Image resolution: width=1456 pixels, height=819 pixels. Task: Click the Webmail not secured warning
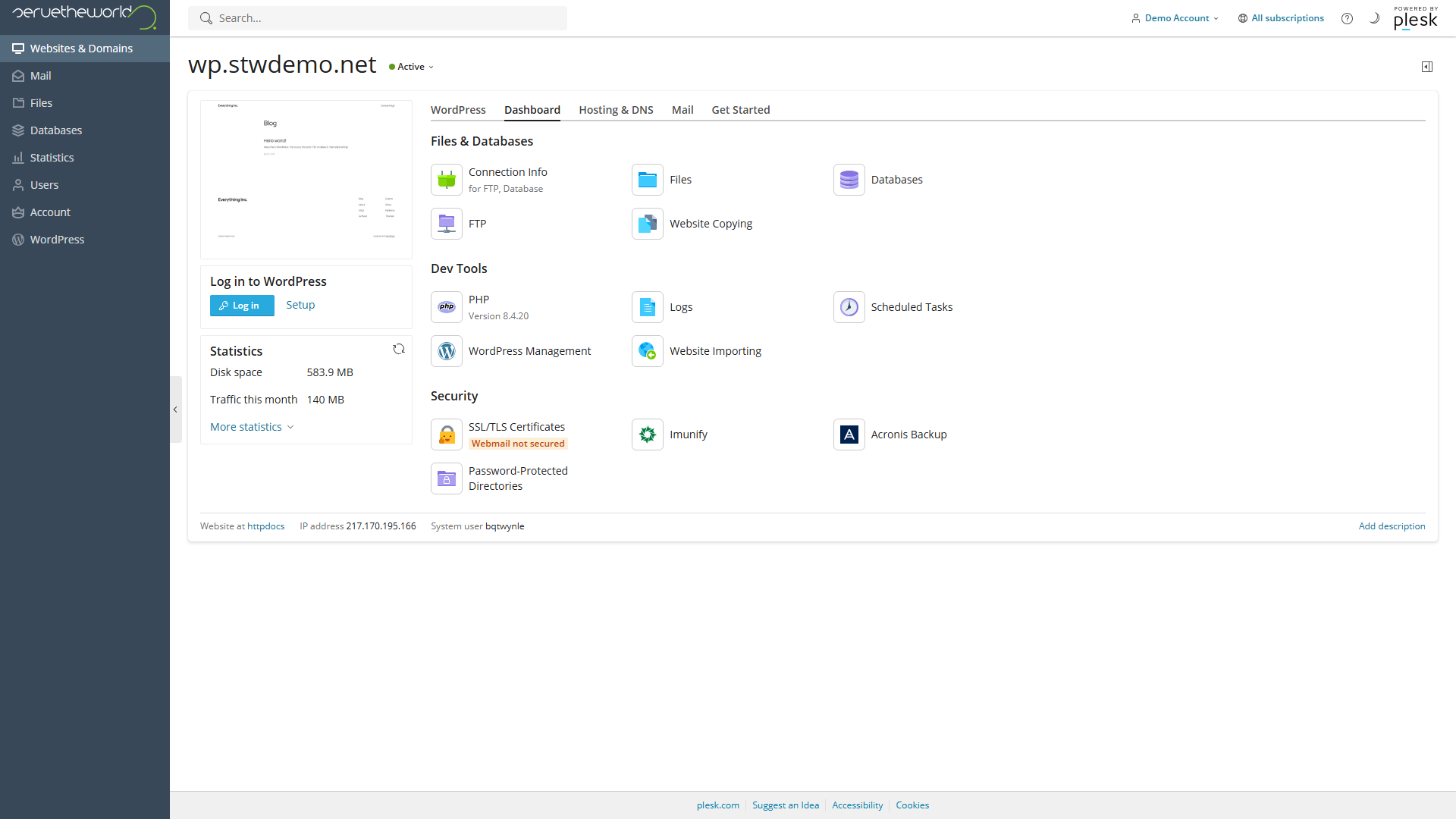pos(518,444)
